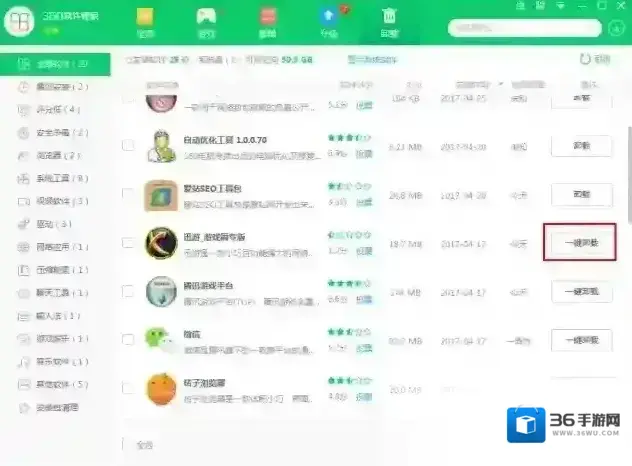The width and height of the screenshot is (632, 466).
Task: Open 系统工具 (9) category label
Action: pyautogui.click(x=62, y=179)
